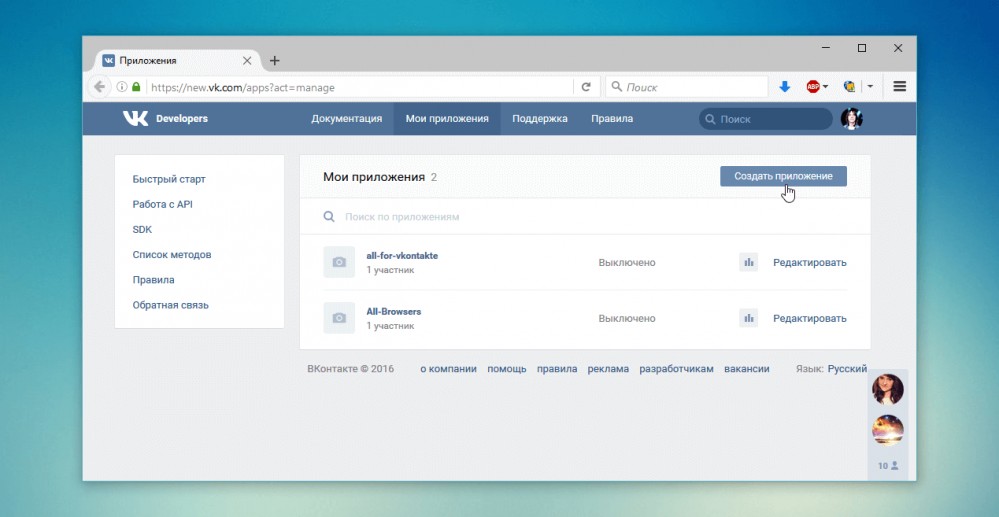Click Редактировать for All-Browsers
Viewport: 999px width, 517px height.
click(810, 319)
